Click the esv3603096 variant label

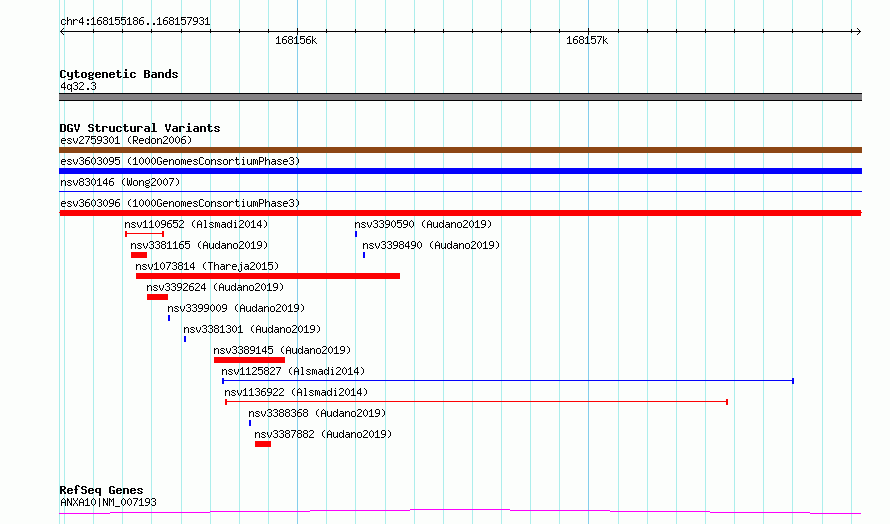click(x=180, y=203)
